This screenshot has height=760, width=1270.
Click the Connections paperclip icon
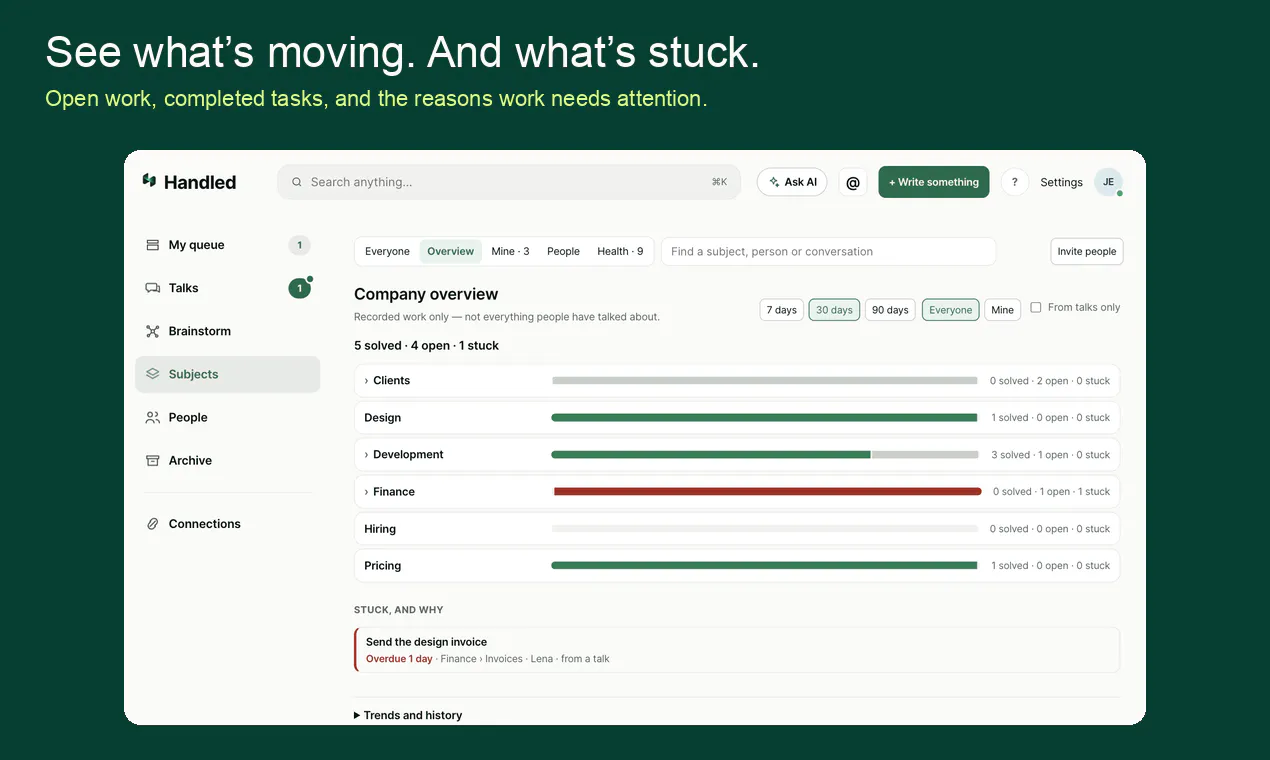coord(153,523)
